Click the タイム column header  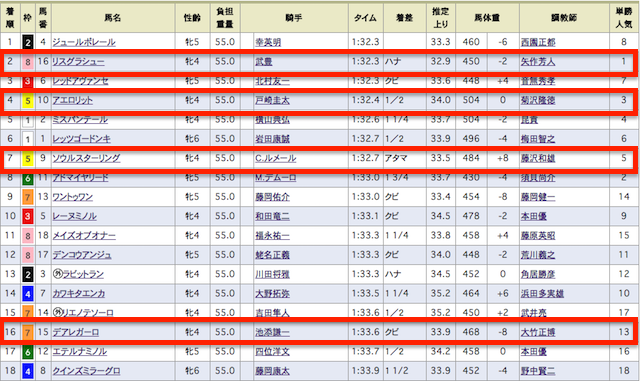tap(366, 18)
